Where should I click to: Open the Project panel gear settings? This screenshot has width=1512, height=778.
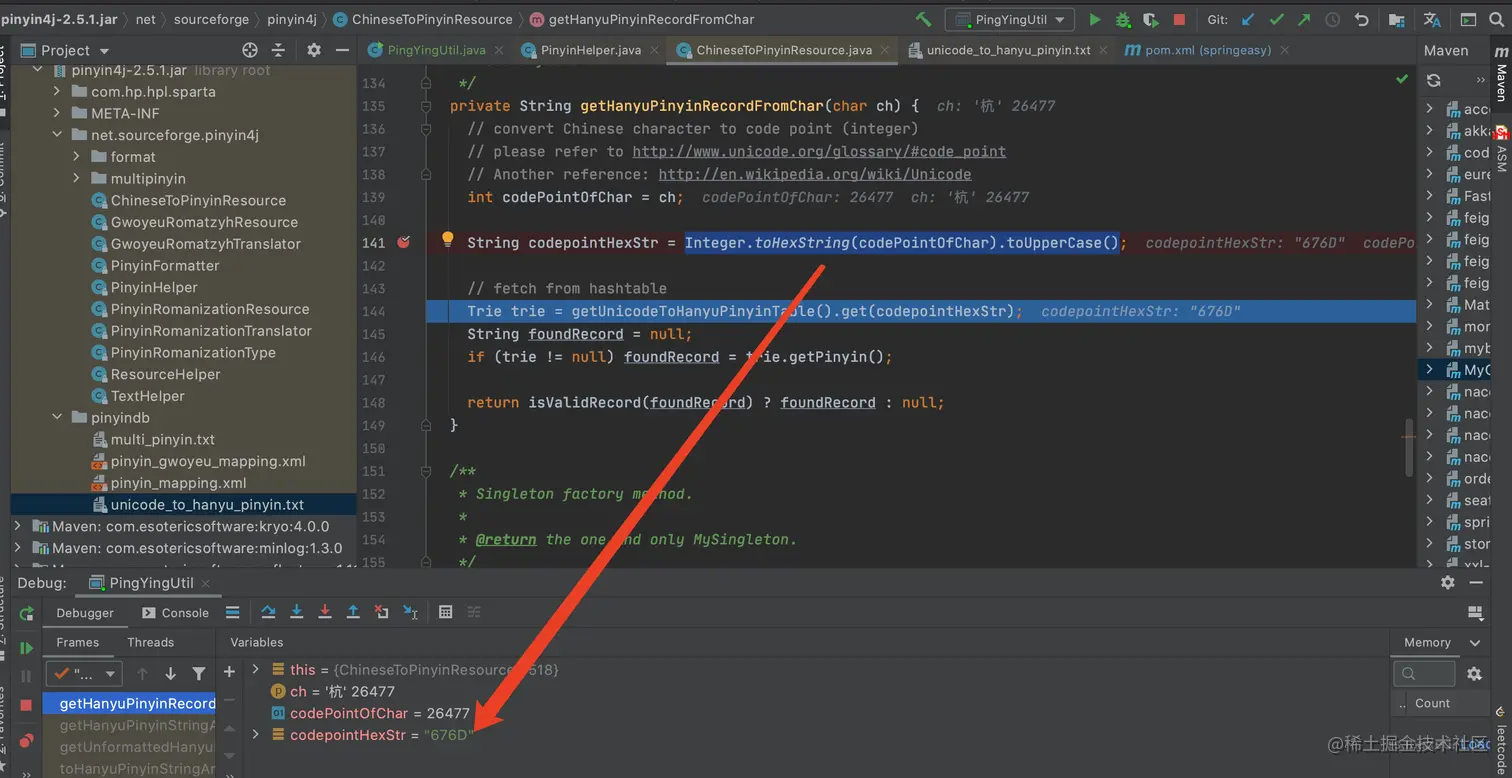coord(314,50)
